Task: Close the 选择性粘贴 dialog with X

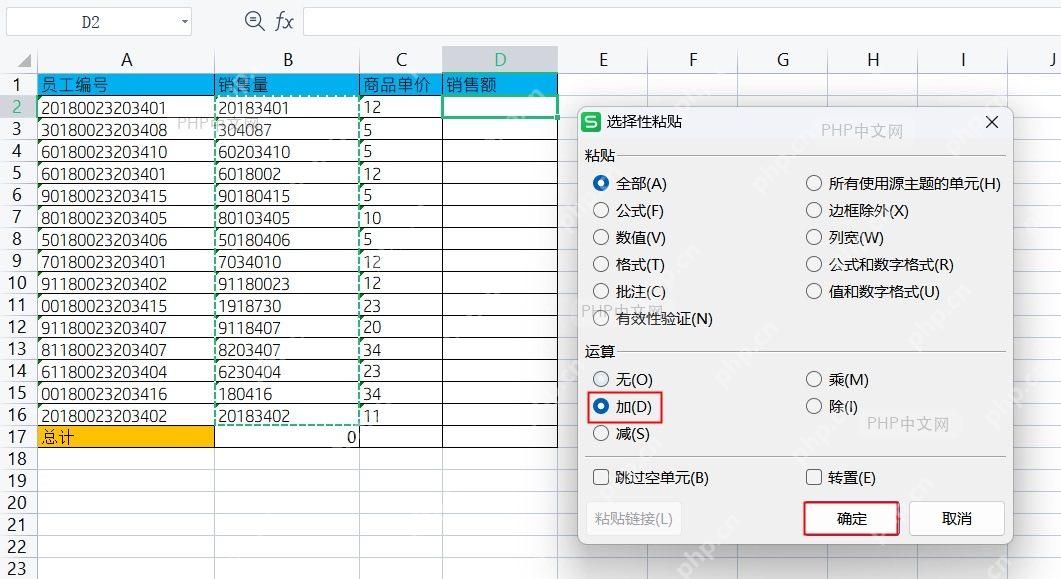Action: click(992, 122)
